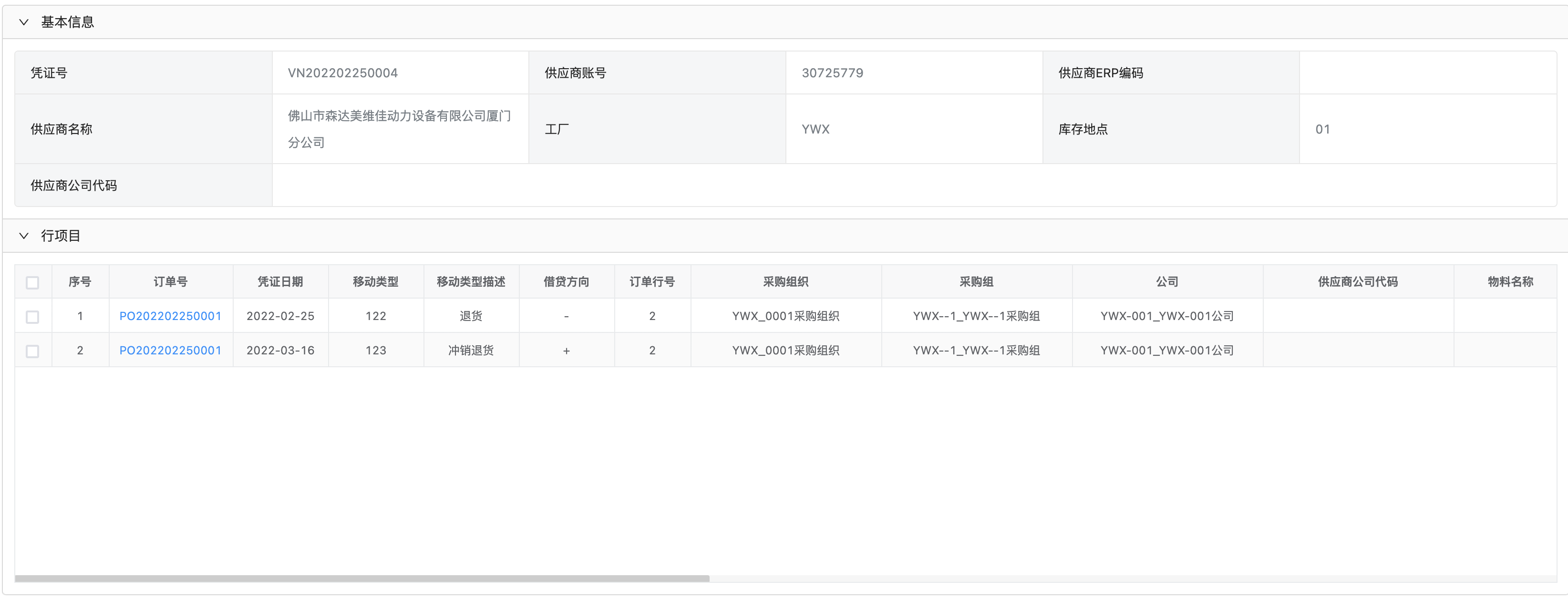The width and height of the screenshot is (1568, 600).
Task: Click the 物料名称 column header
Action: [1509, 282]
